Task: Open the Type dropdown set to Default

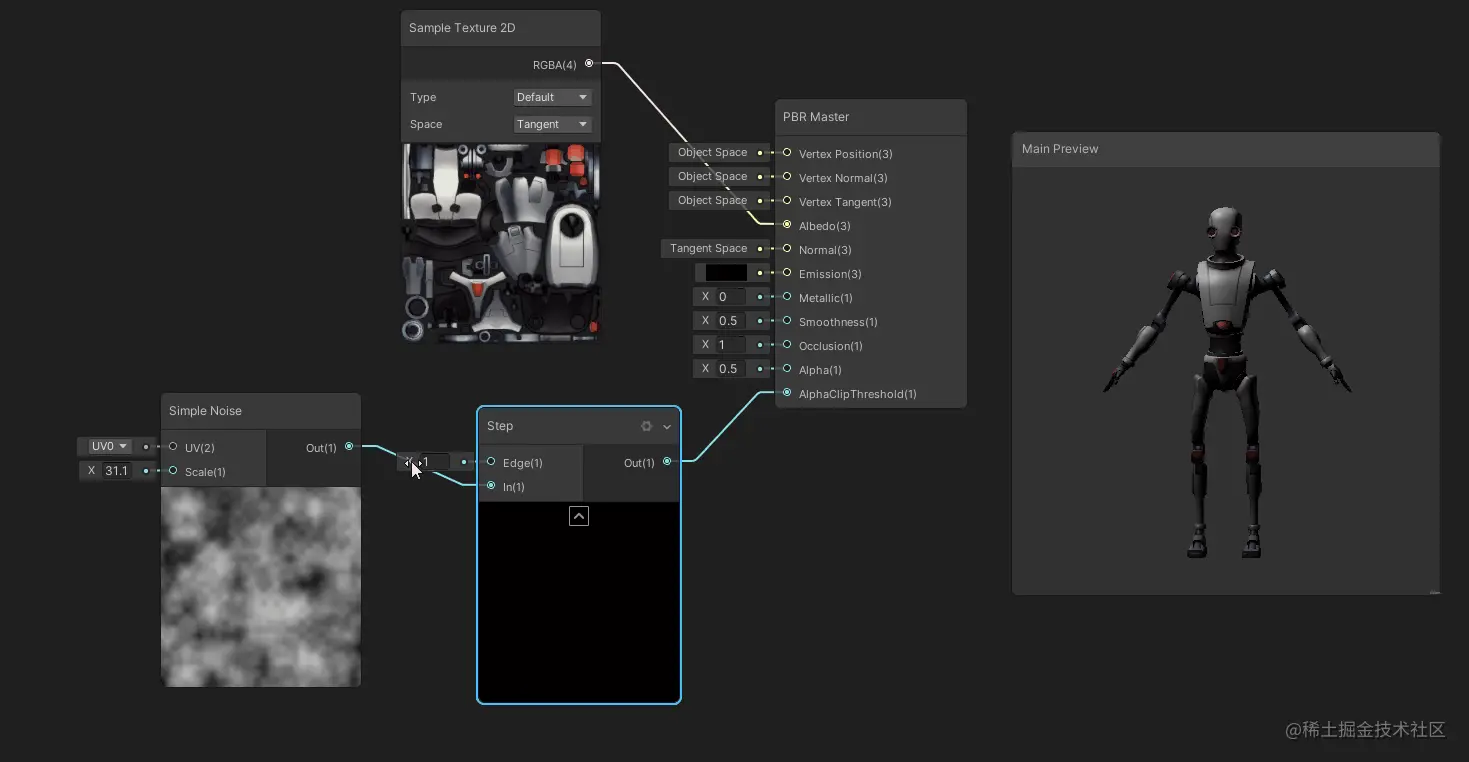Action: [553, 97]
